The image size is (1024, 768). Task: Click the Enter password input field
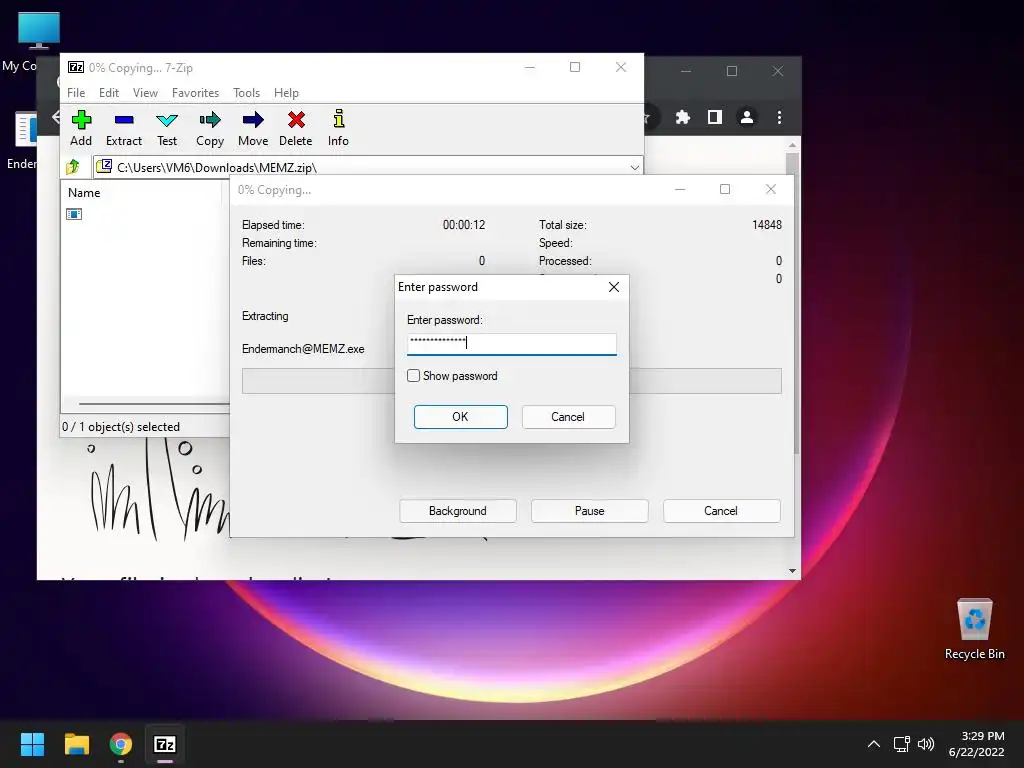(x=511, y=344)
